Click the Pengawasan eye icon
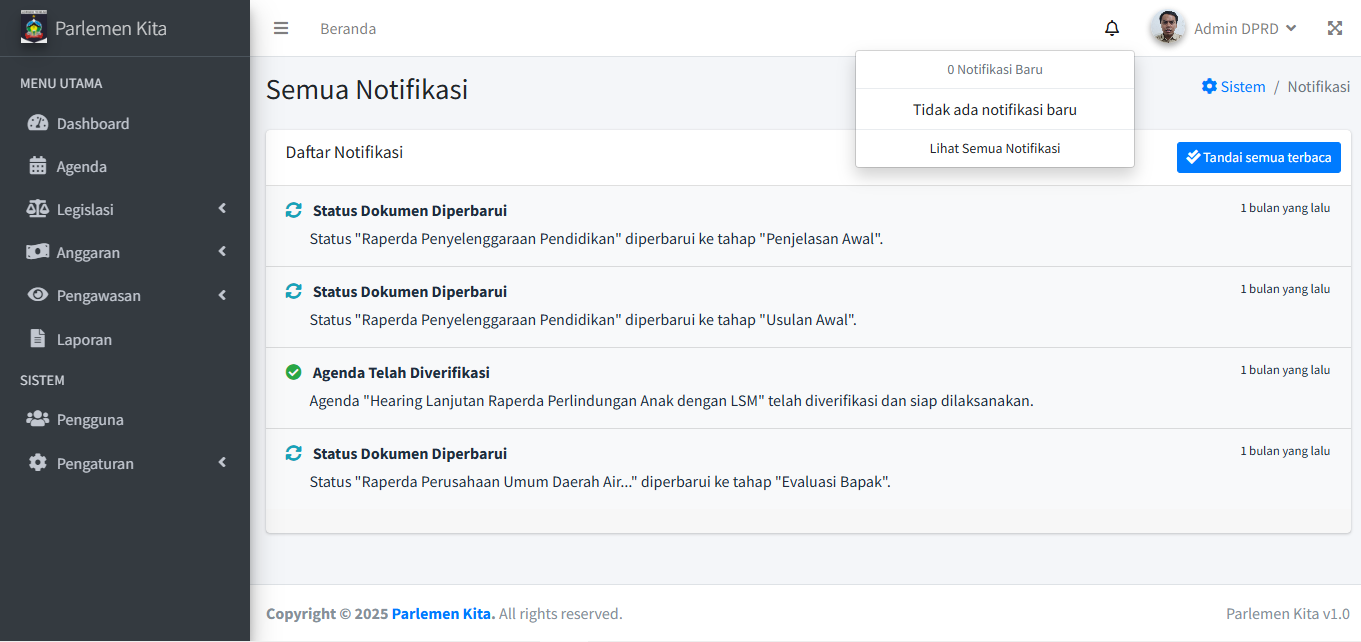Image resolution: width=1361 pixels, height=642 pixels. (x=38, y=295)
